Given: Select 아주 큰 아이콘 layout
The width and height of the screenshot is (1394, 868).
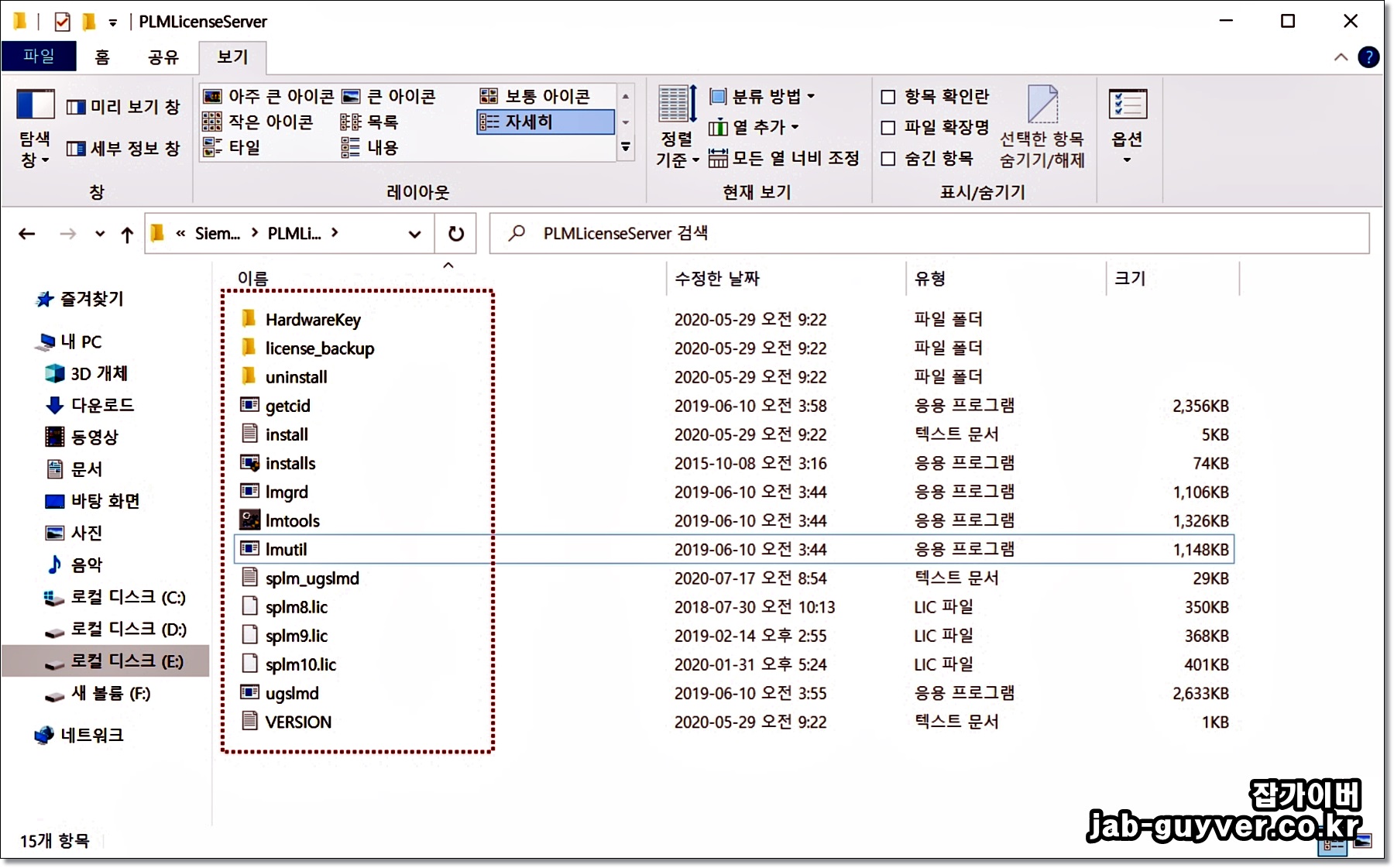Looking at the screenshot, I should coord(268,96).
